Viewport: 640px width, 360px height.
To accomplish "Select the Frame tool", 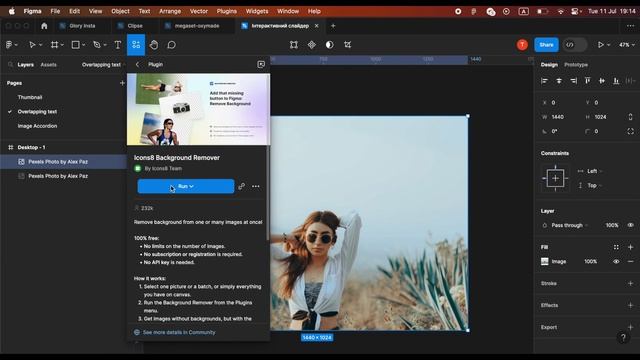I will pos(54,45).
